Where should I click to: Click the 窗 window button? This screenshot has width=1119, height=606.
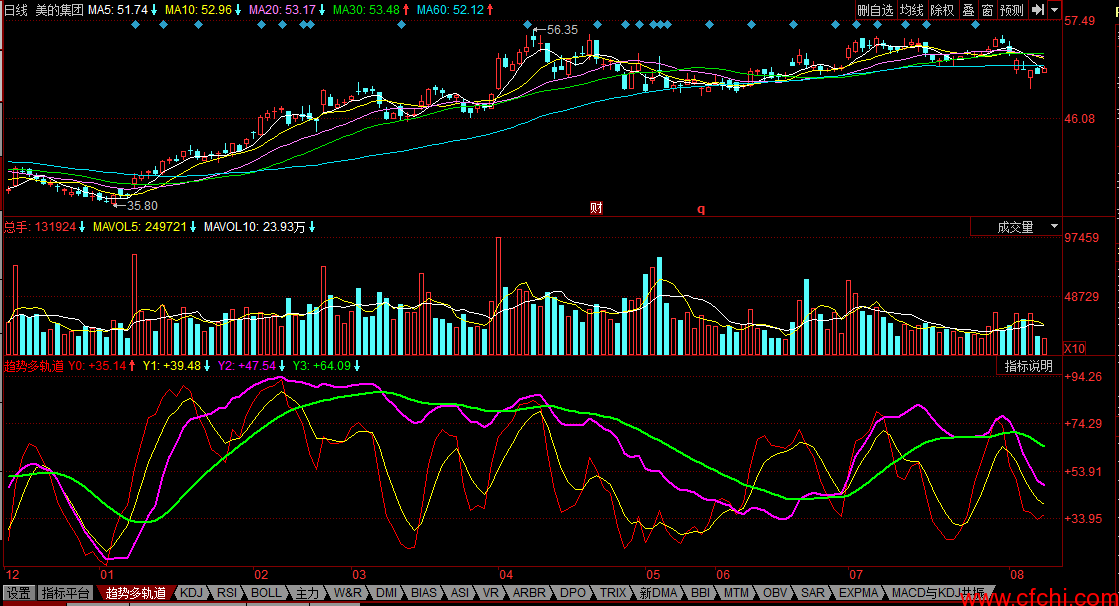988,10
